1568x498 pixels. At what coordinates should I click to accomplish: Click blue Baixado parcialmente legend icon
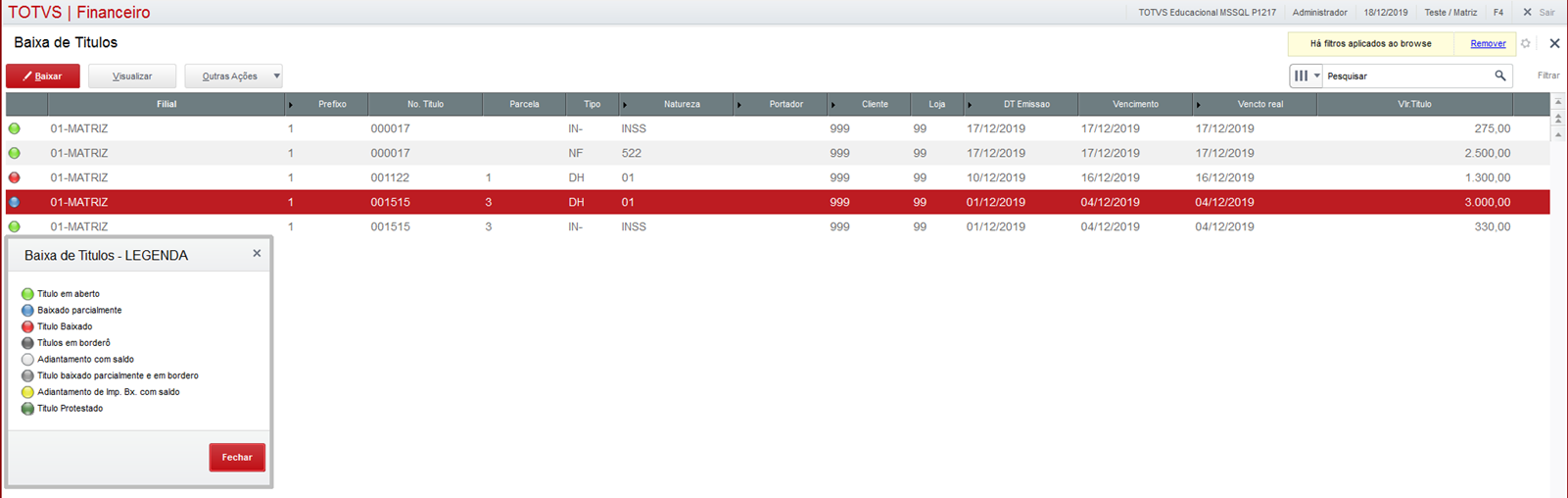(27, 310)
